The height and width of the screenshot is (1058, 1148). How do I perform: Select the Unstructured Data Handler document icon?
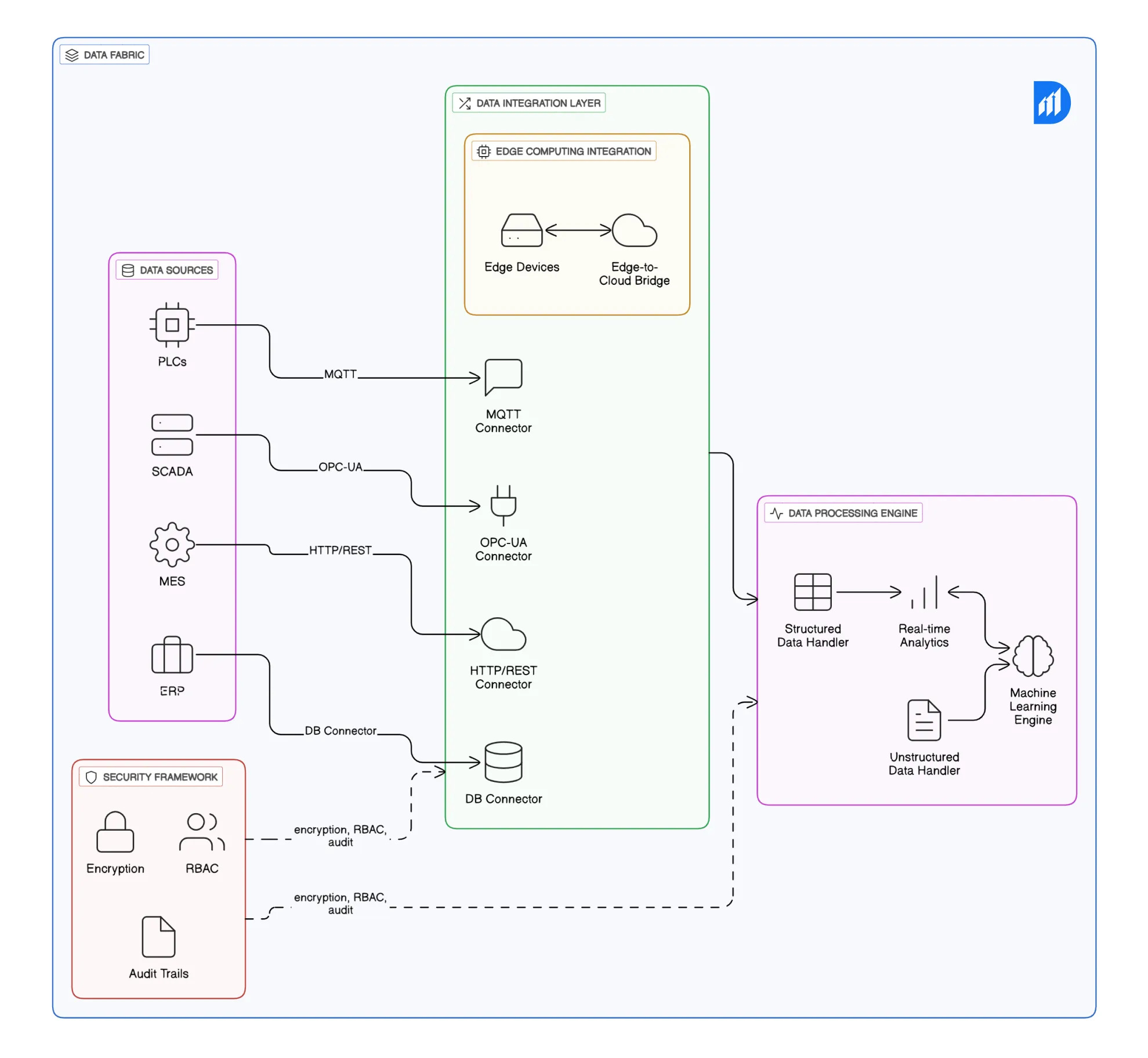coord(924,719)
